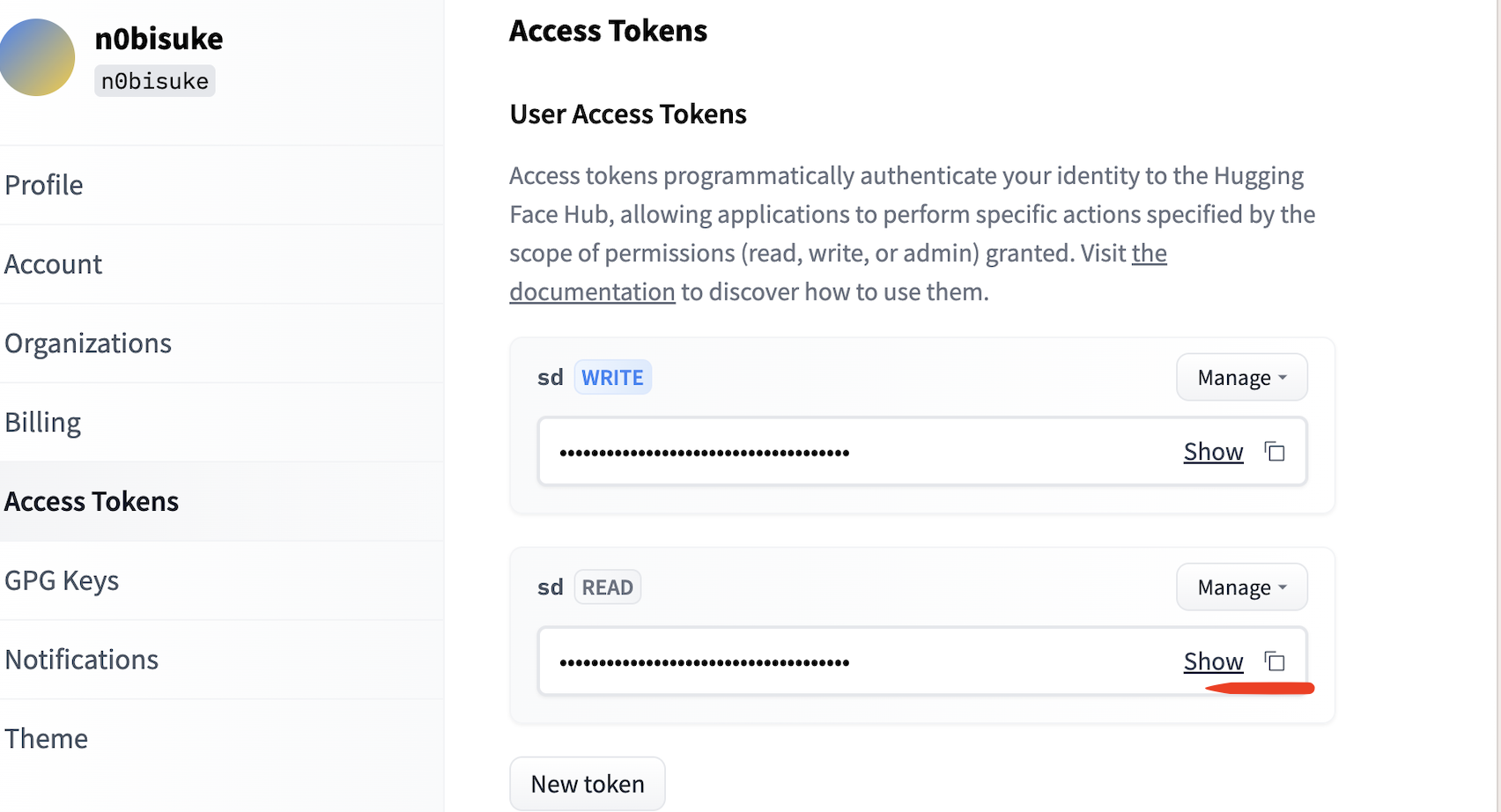Open the documentation link
The height and width of the screenshot is (812, 1501).
click(x=592, y=292)
